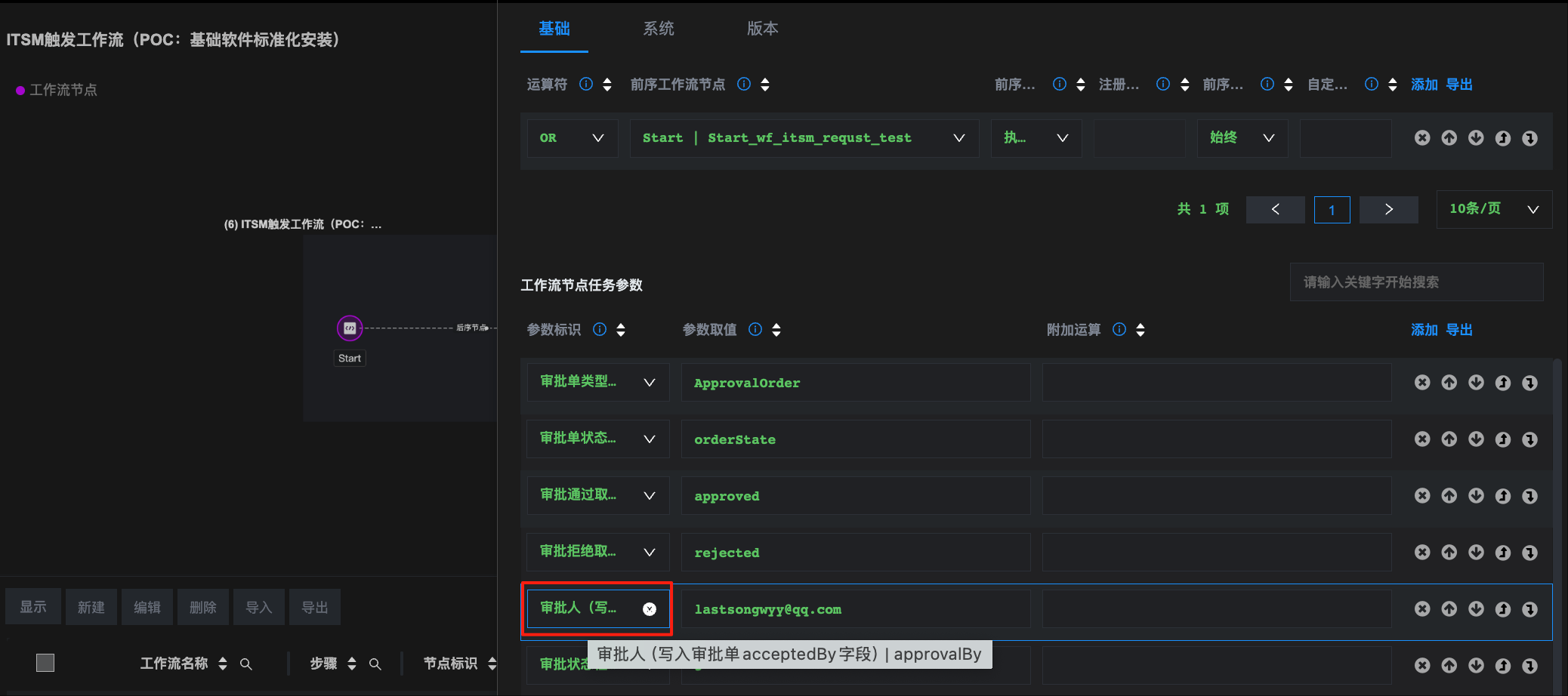This screenshot has height=696, width=1568.
Task: Sort by 步骤 column
Action: coord(352,664)
